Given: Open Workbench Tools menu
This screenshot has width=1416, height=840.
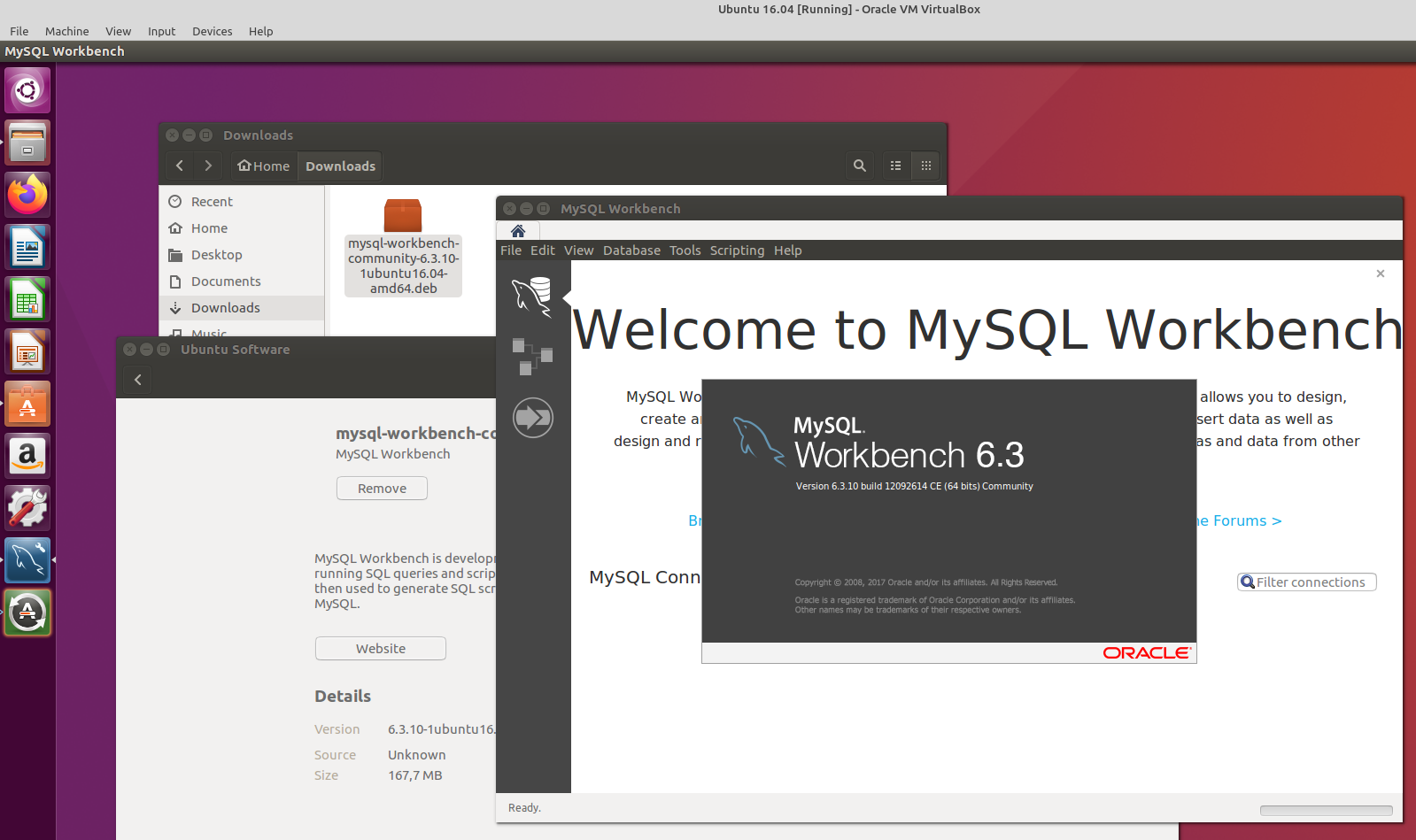Looking at the screenshot, I should [x=685, y=250].
